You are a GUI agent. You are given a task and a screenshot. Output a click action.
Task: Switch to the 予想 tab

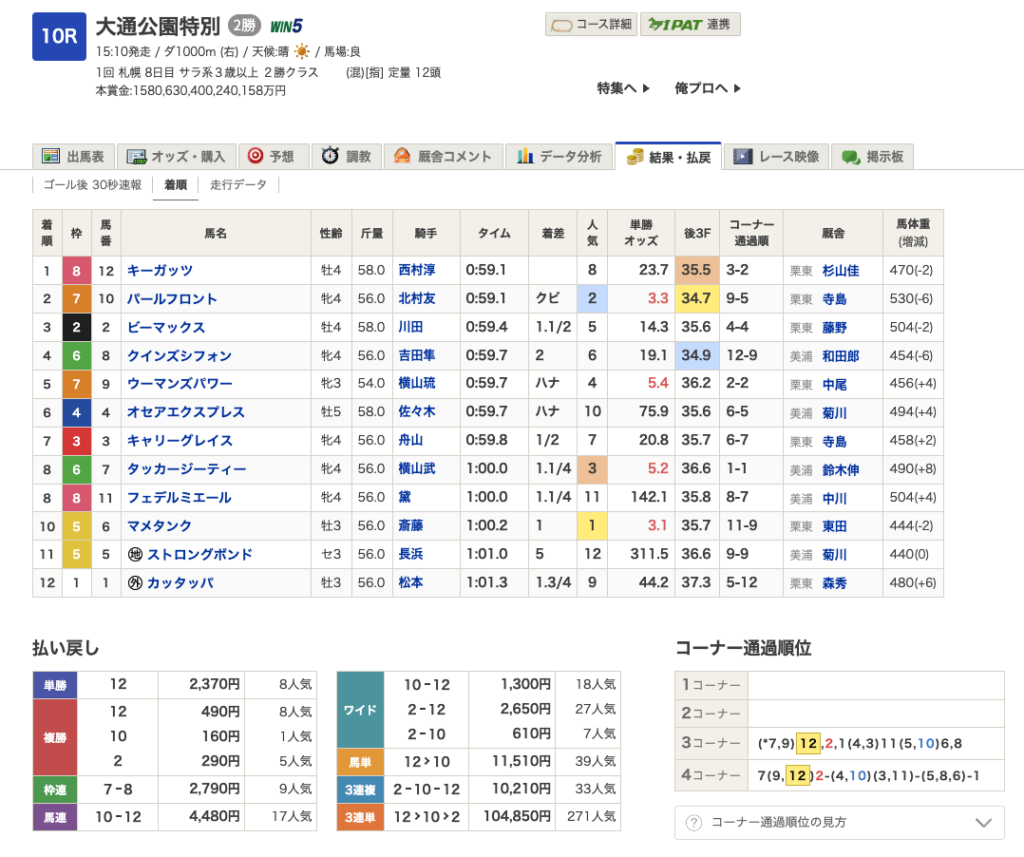273,156
